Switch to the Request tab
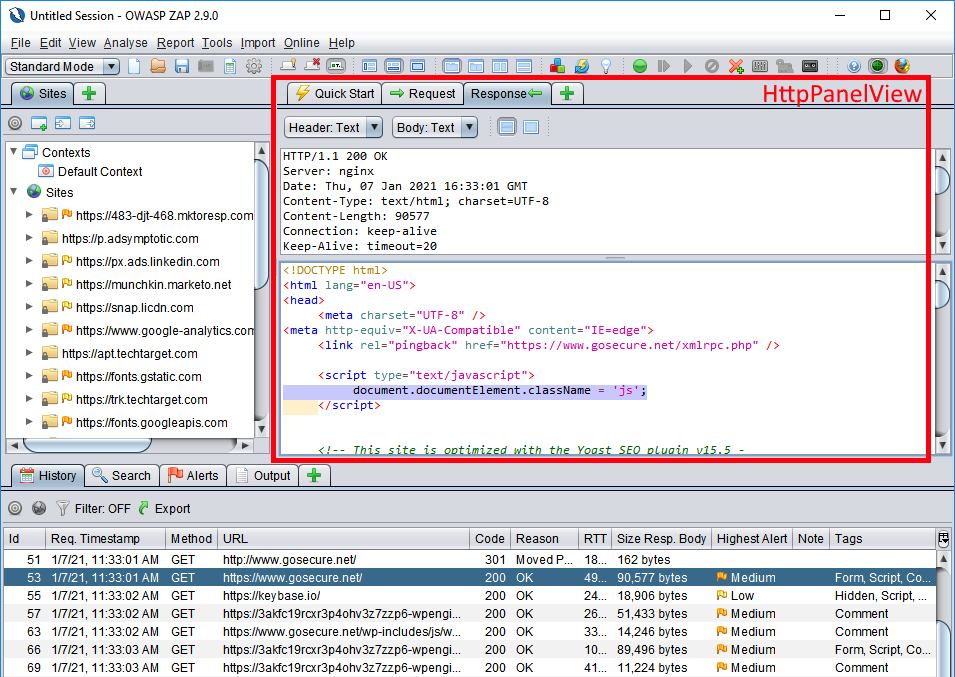The image size is (955, 677). click(x=423, y=94)
